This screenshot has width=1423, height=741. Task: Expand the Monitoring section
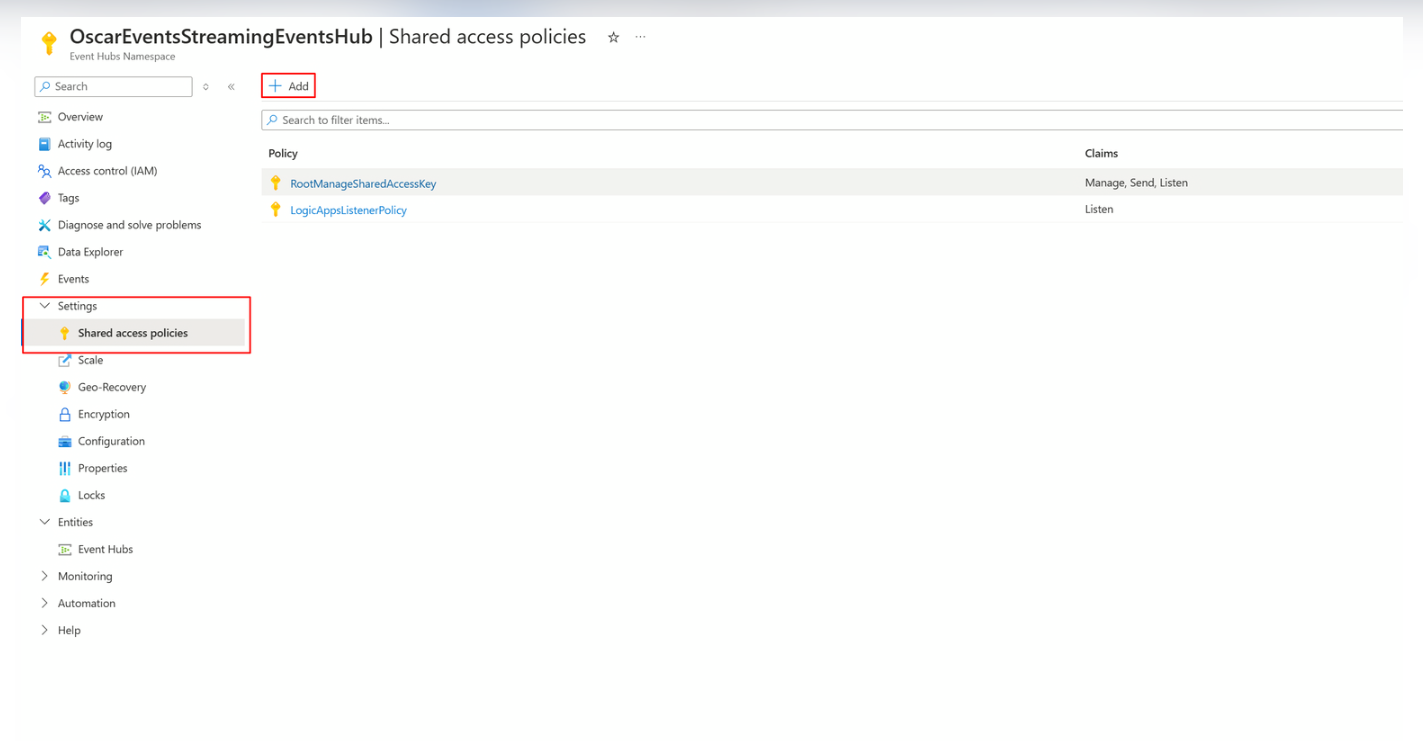click(44, 576)
